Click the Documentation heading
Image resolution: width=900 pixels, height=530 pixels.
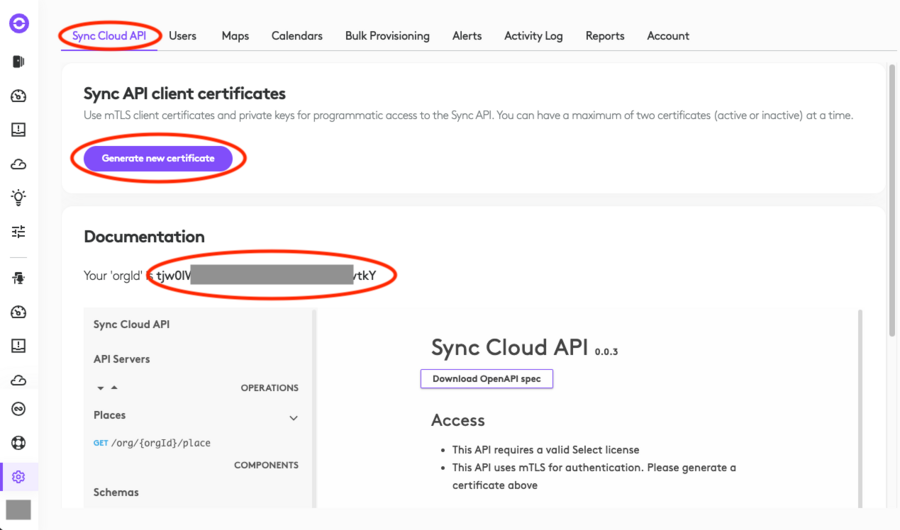(144, 237)
